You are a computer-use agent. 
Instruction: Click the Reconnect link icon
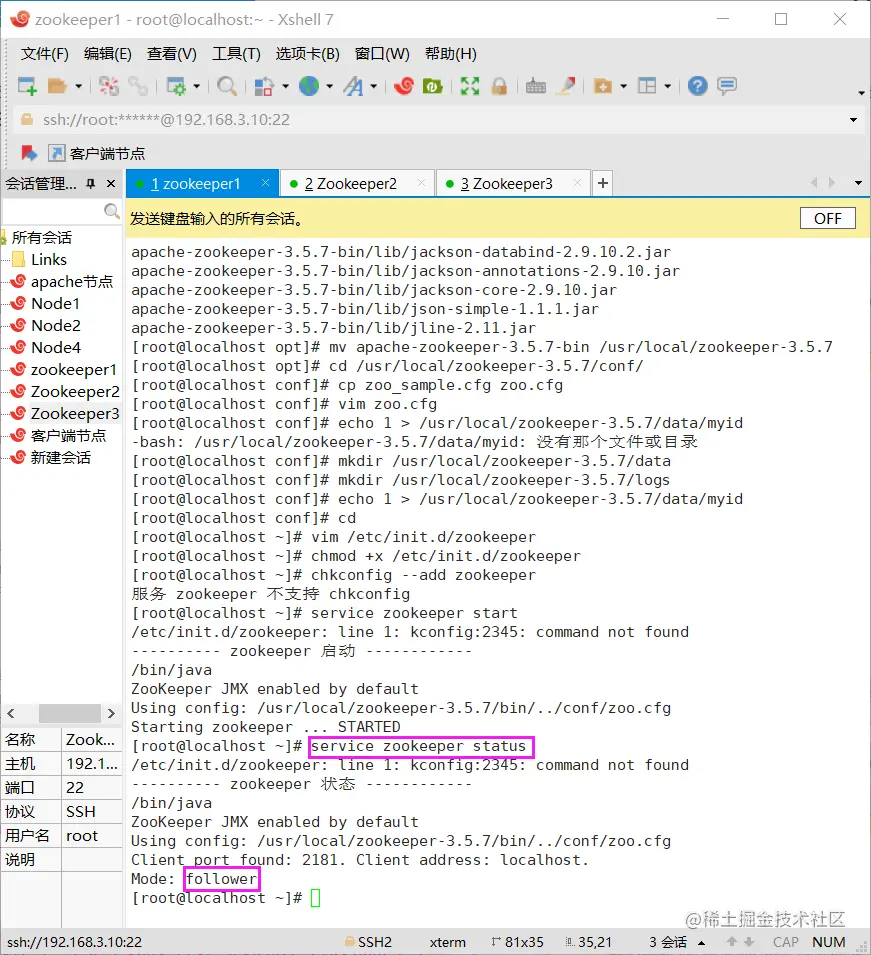click(139, 86)
